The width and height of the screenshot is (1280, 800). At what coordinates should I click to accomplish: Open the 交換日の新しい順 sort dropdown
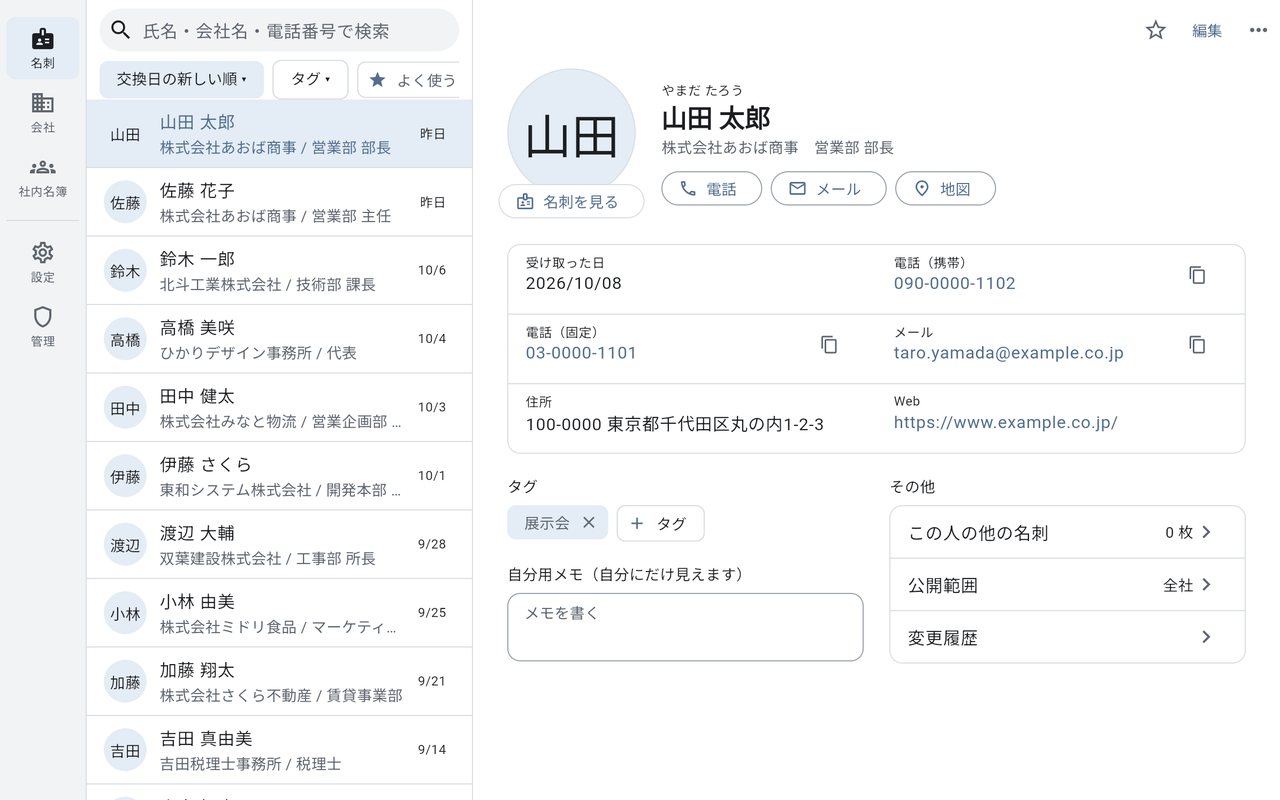pyautogui.click(x=181, y=79)
